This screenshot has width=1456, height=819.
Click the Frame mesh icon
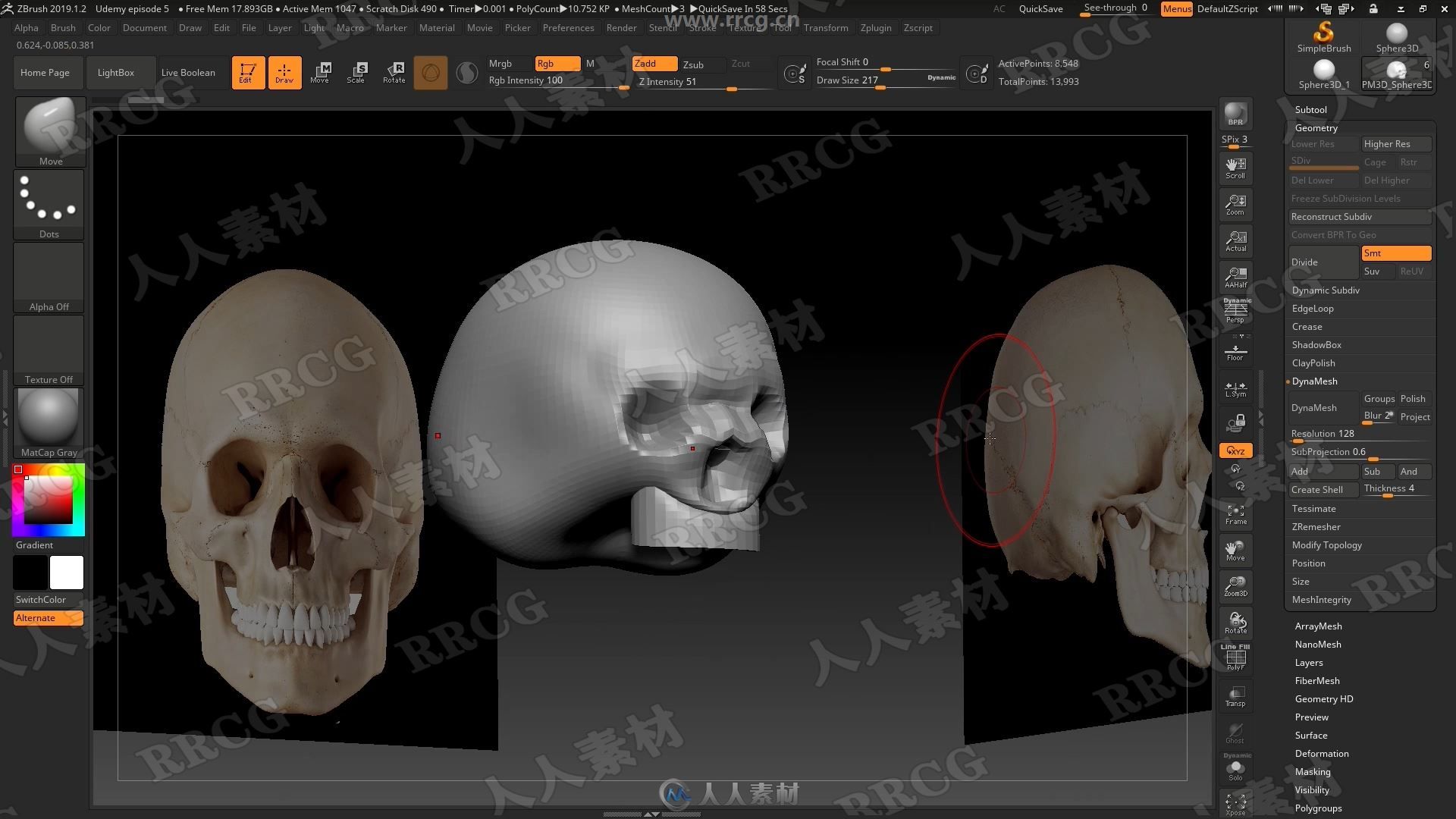[1235, 514]
